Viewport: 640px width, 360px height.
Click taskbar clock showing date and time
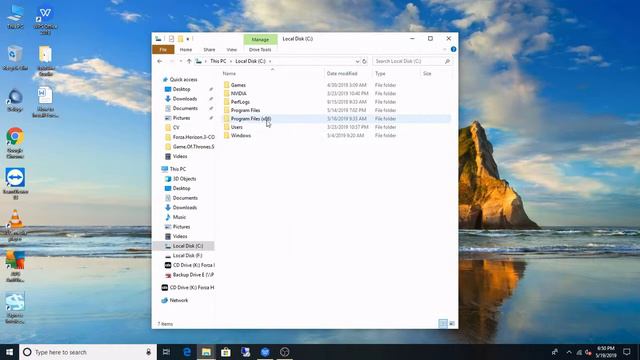point(606,352)
